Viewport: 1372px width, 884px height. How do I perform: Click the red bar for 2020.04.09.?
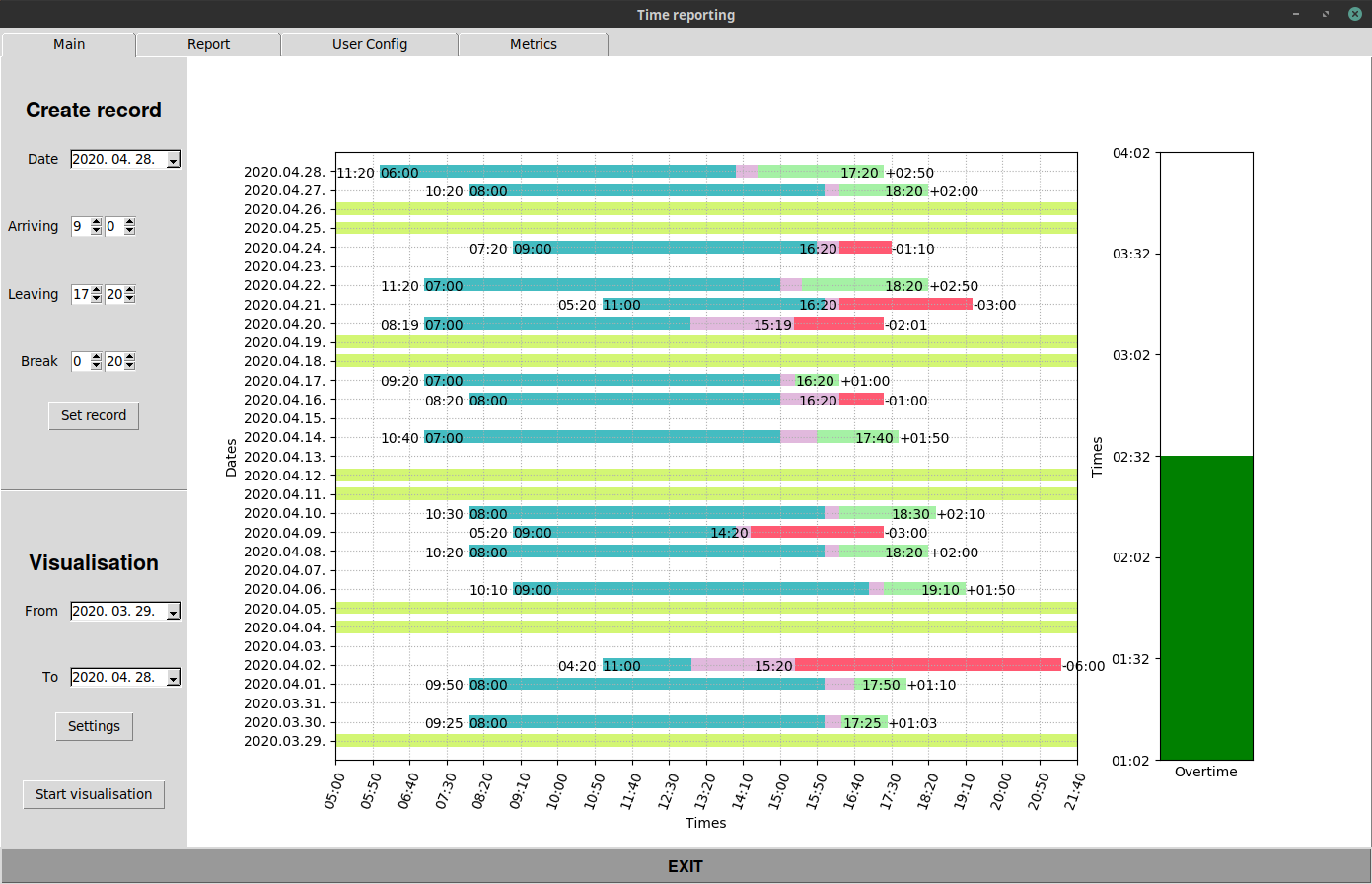[x=817, y=532]
